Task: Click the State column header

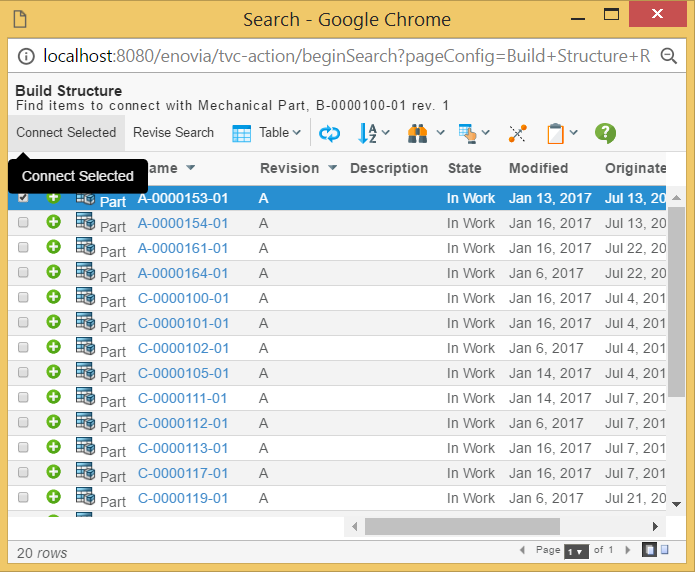Action: (464, 168)
